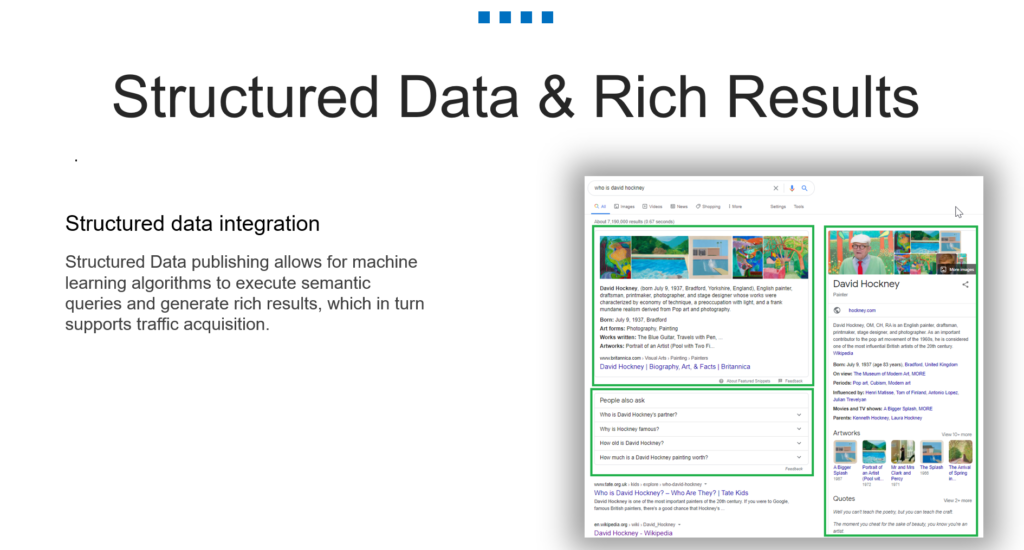Click inside the "who is david hockney" search field

(x=680, y=188)
